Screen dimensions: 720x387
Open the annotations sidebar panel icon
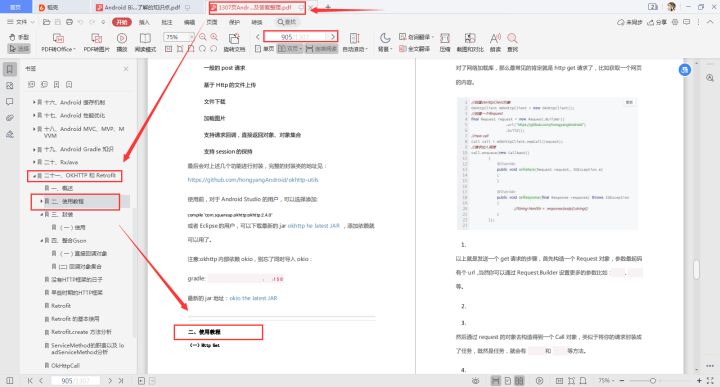click(10, 102)
